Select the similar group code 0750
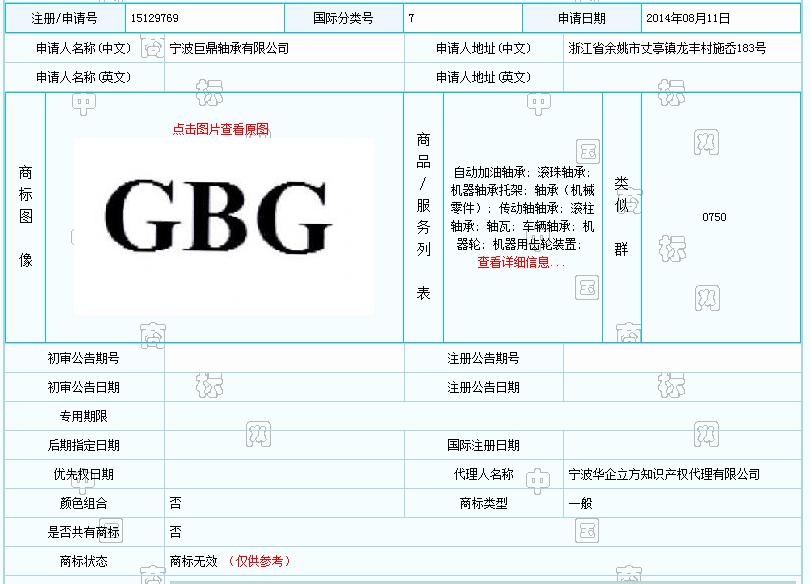 click(x=714, y=217)
